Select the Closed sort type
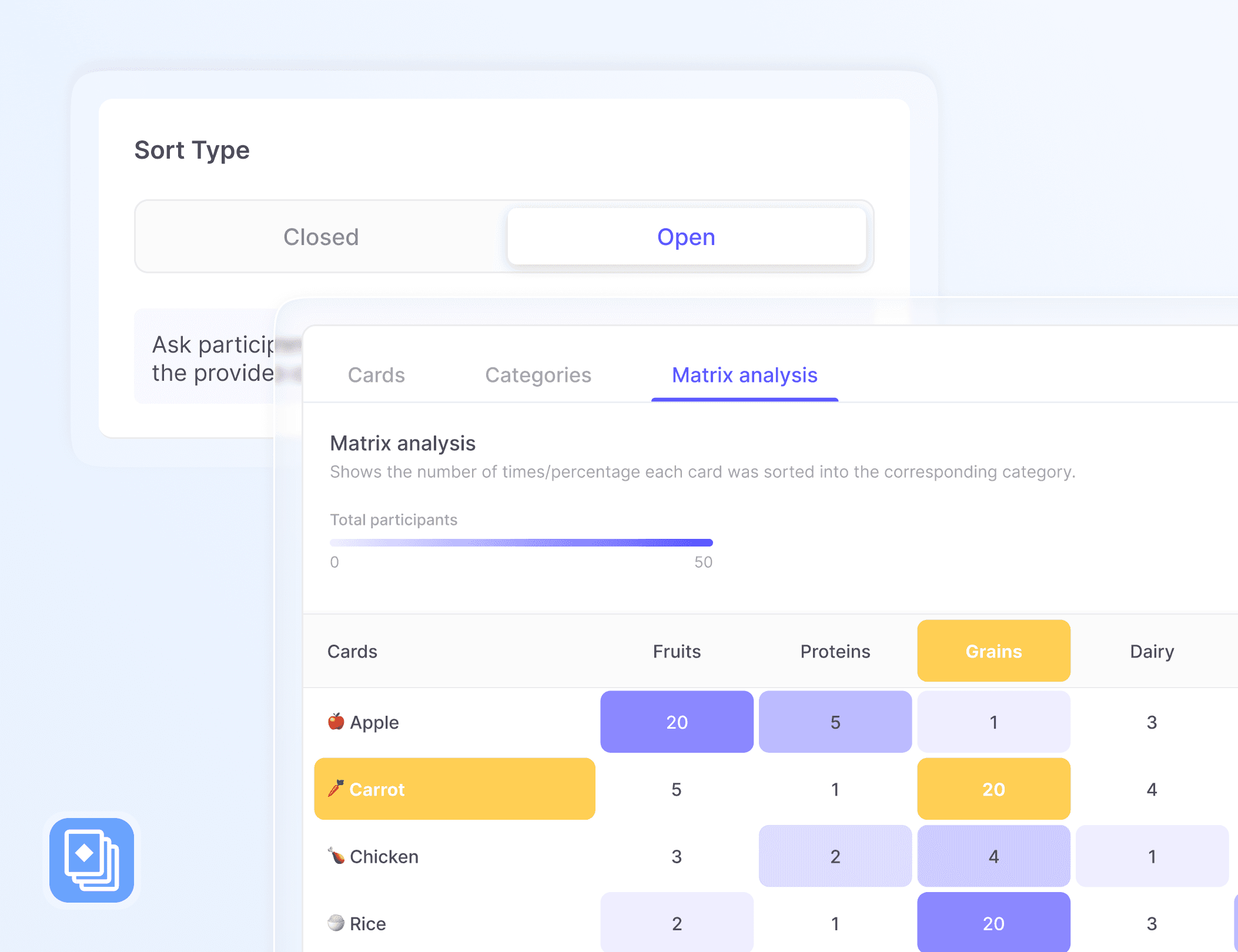 pos(321,237)
